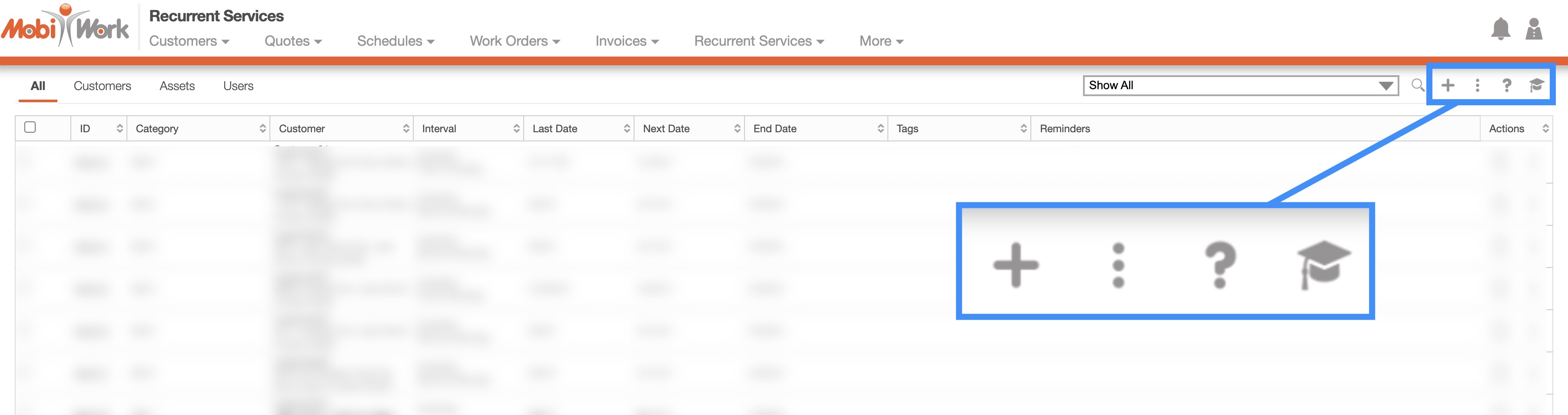Click the question mark help icon
This screenshot has height=415, width=1568.
(1506, 85)
